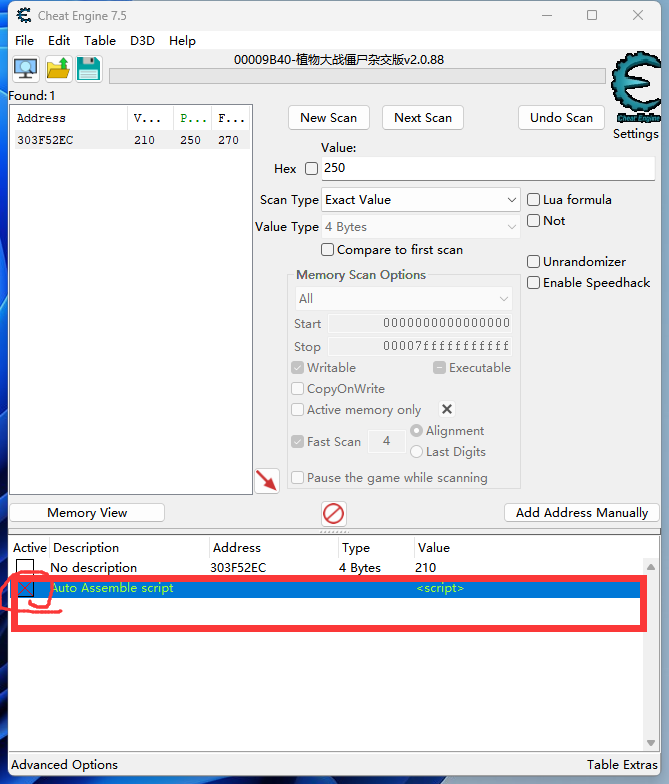Screen dimensions: 669x784
Task: Click the X next to Active memory only
Action: click(447, 409)
